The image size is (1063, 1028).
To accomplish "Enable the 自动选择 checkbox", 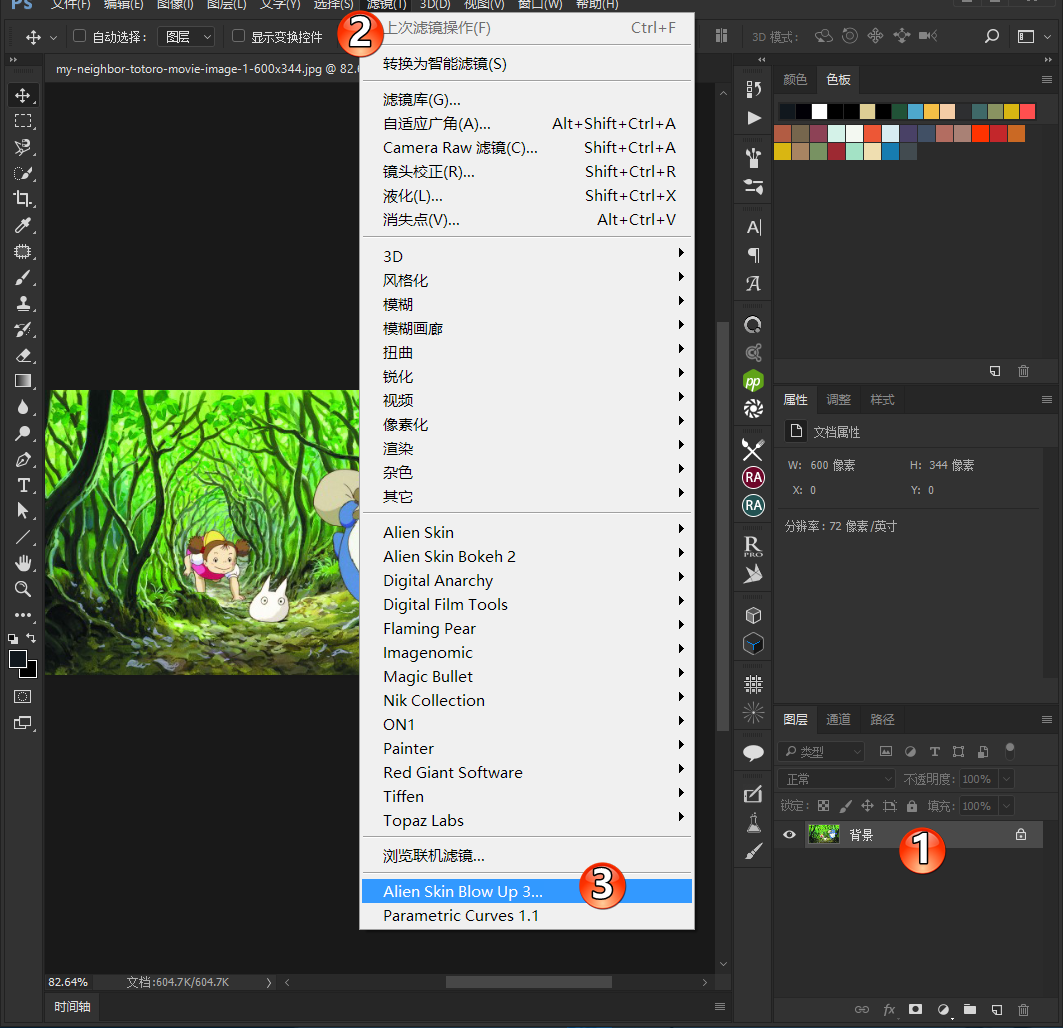I will pyautogui.click(x=79, y=36).
